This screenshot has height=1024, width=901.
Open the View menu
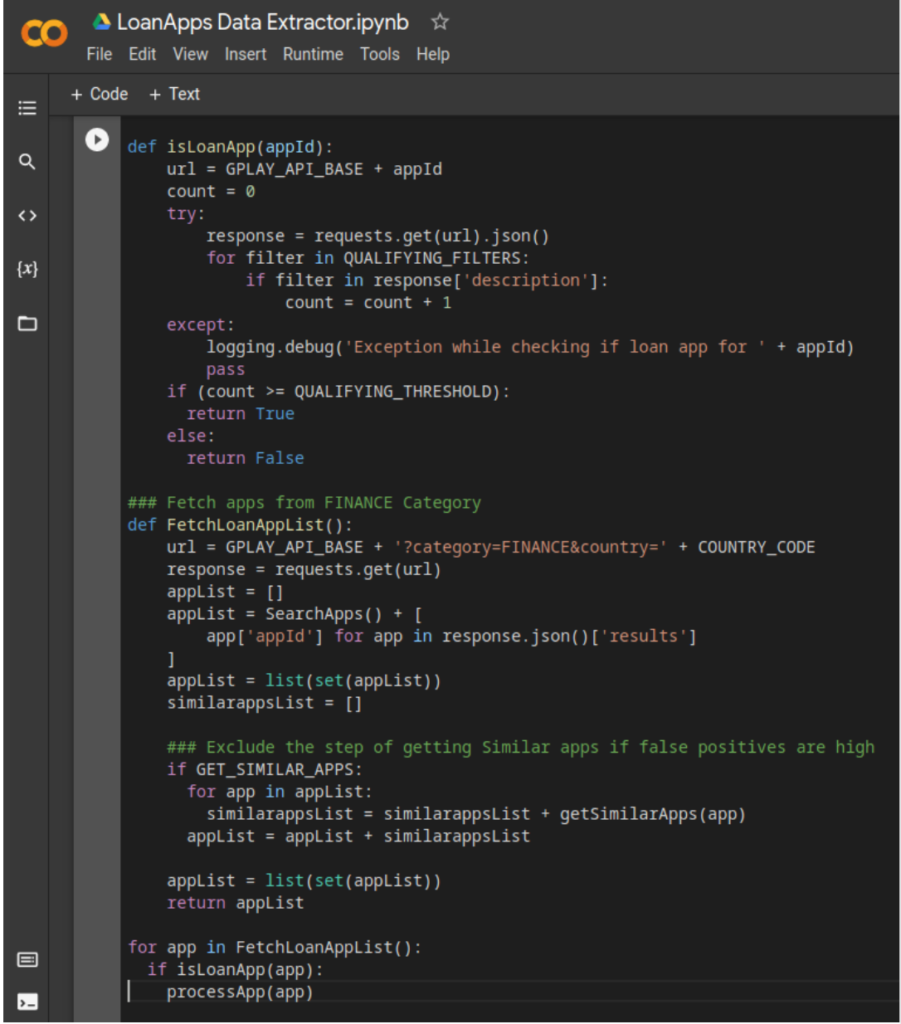click(x=190, y=54)
